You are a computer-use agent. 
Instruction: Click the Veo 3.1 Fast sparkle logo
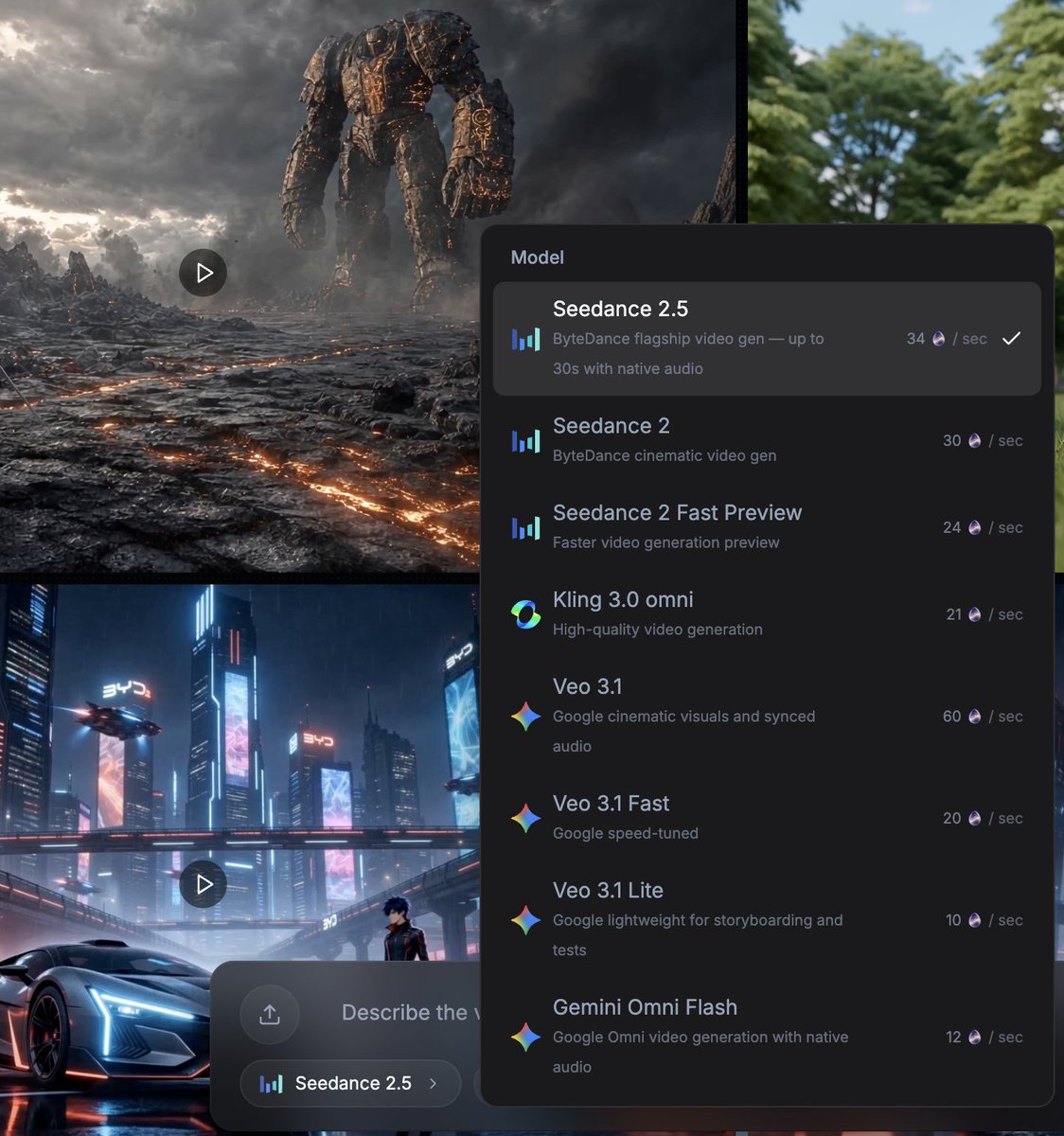pos(525,818)
